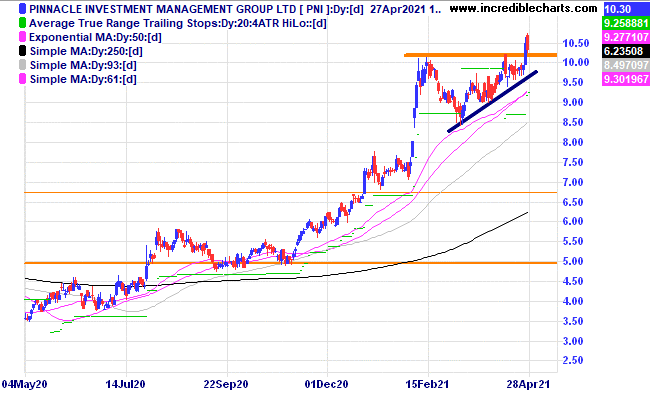Image resolution: width=651 pixels, height=395 pixels.
Task: Click the green 9.258881 value box
Action: (x=626, y=23)
